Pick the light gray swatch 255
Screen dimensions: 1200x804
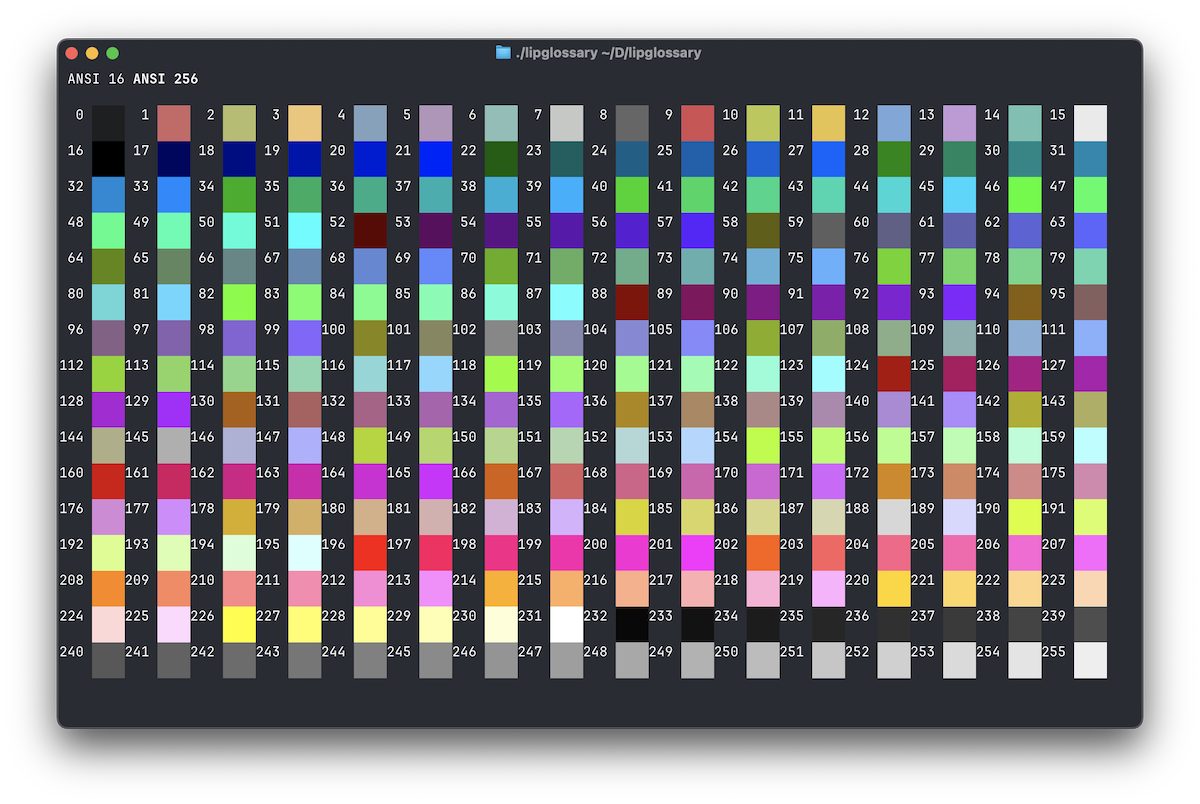pyautogui.click(x=1090, y=660)
